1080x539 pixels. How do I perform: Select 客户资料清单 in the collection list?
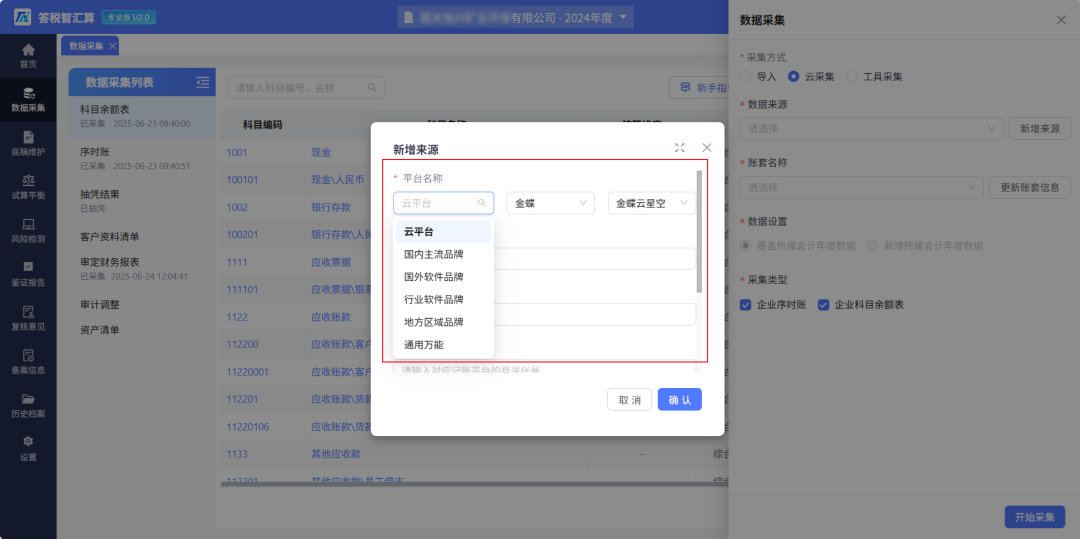(143, 237)
